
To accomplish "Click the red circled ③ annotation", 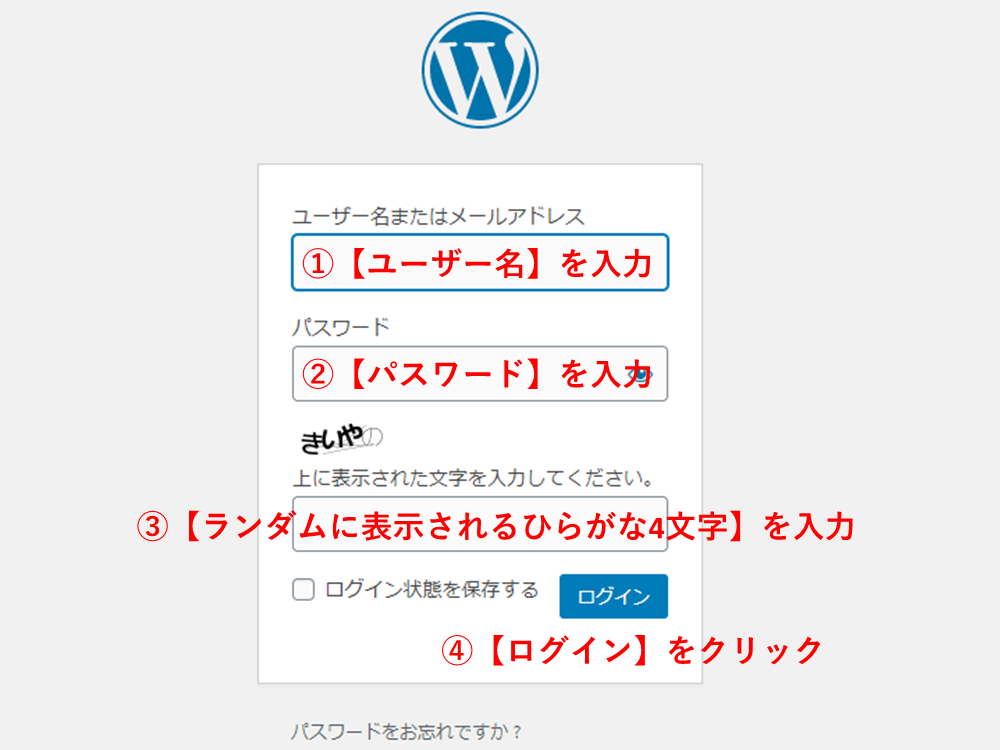I will (152, 527).
